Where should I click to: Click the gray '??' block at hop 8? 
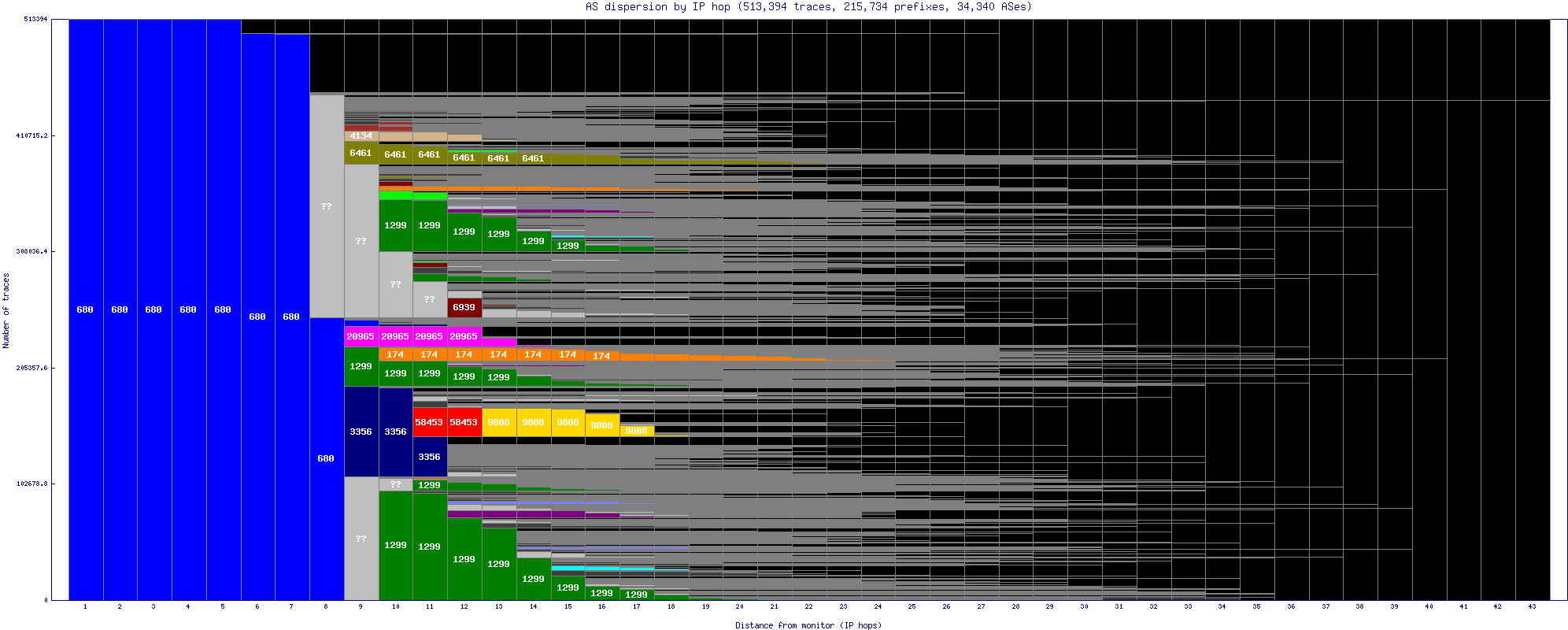coord(327,206)
